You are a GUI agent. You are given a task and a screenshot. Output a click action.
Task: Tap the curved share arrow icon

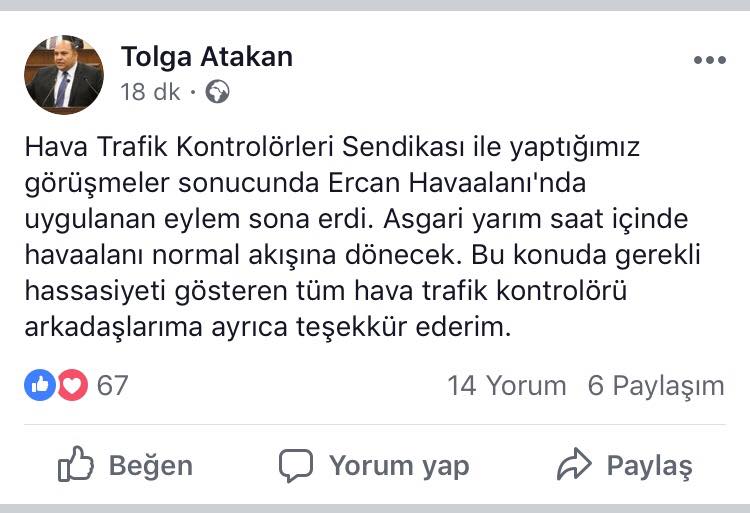pyautogui.click(x=575, y=465)
